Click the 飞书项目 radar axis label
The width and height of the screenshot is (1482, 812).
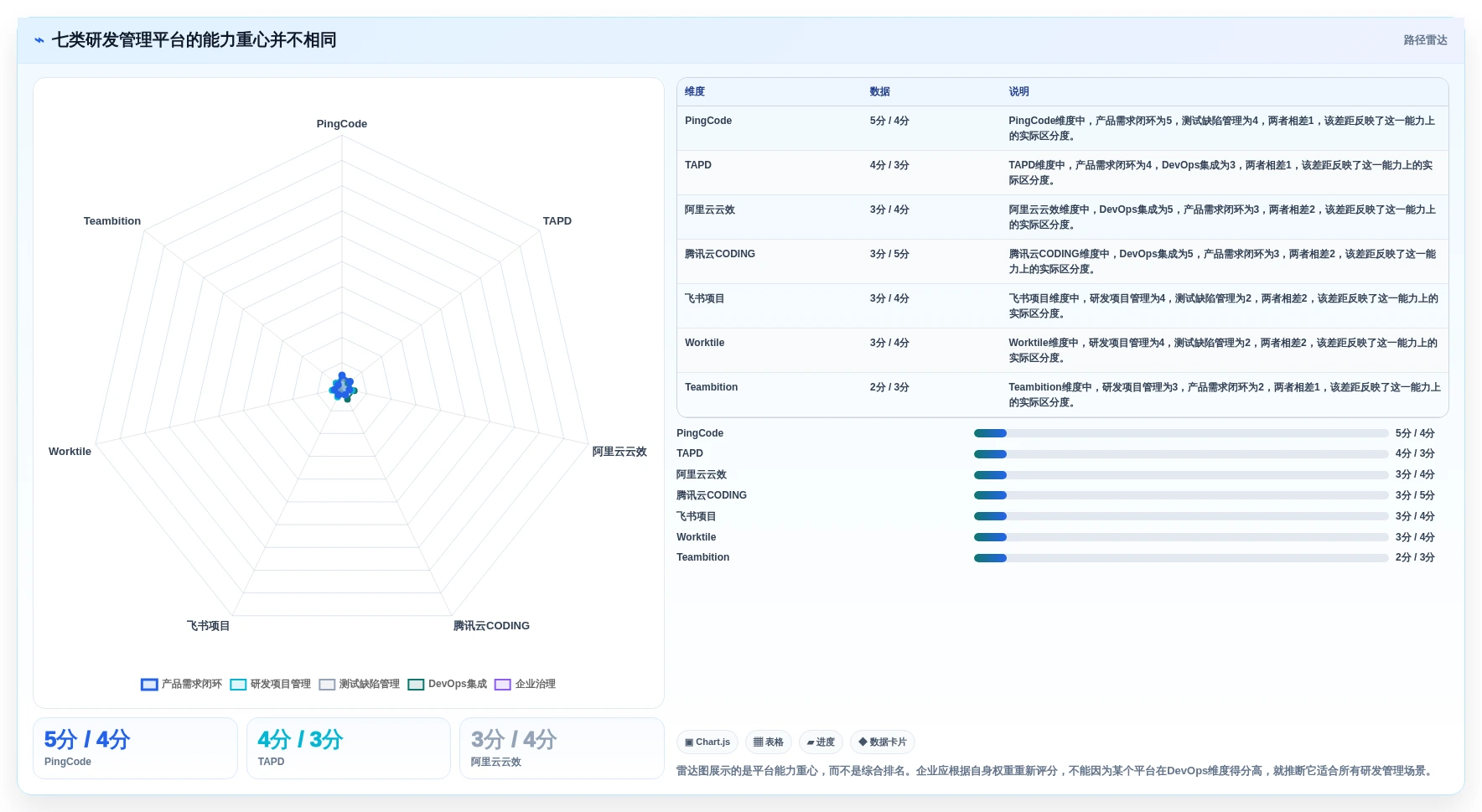tap(208, 626)
